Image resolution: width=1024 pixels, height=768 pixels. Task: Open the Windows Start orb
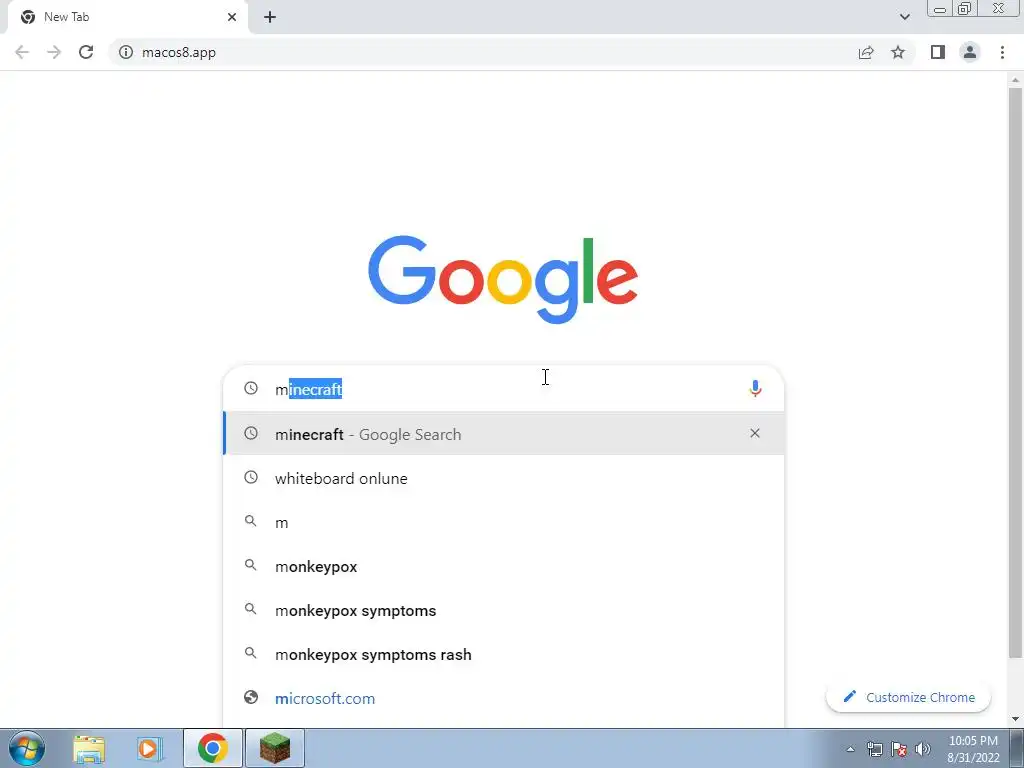[x=27, y=748]
